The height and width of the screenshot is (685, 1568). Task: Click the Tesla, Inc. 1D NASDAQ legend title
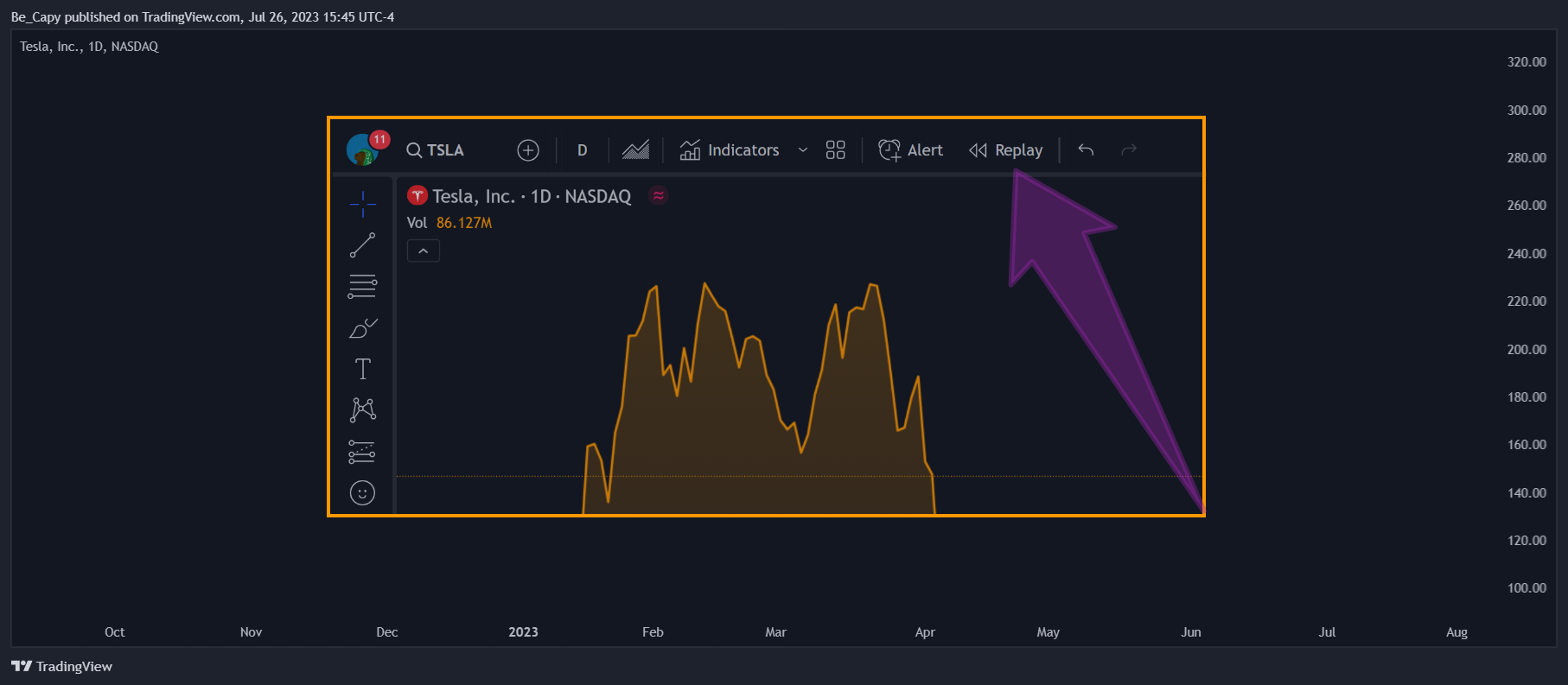(x=532, y=197)
